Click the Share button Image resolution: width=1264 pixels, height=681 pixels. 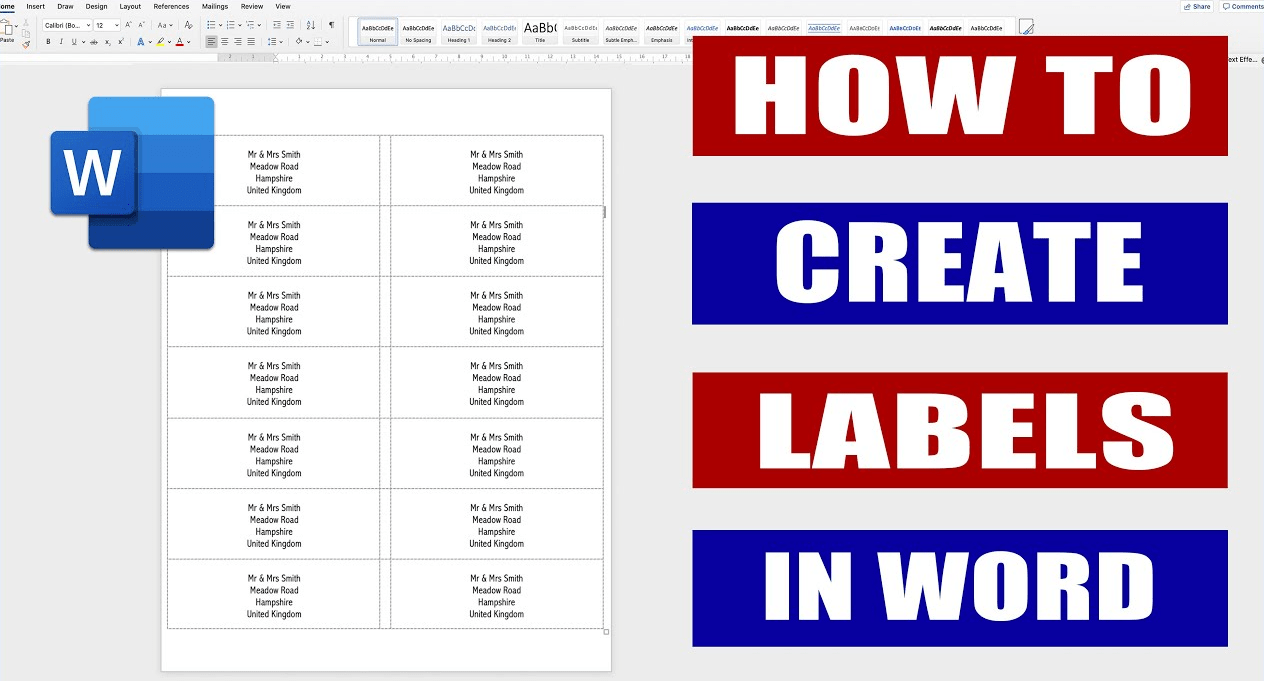(x=1197, y=6)
